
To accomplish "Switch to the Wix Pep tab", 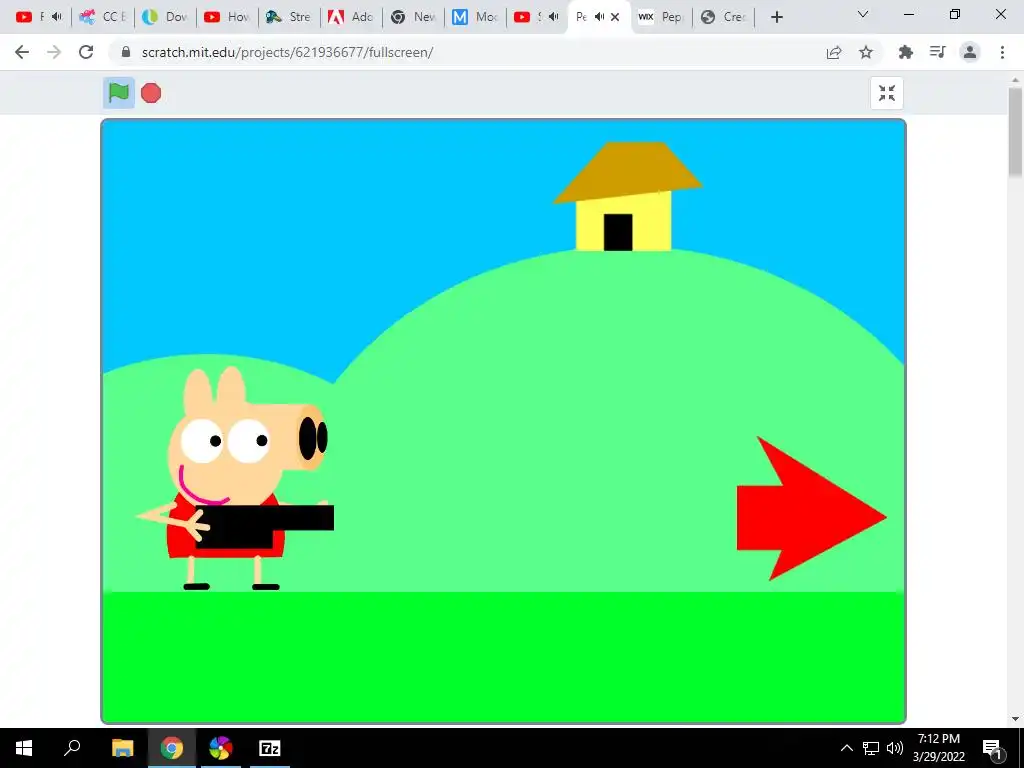I will click(x=660, y=17).
